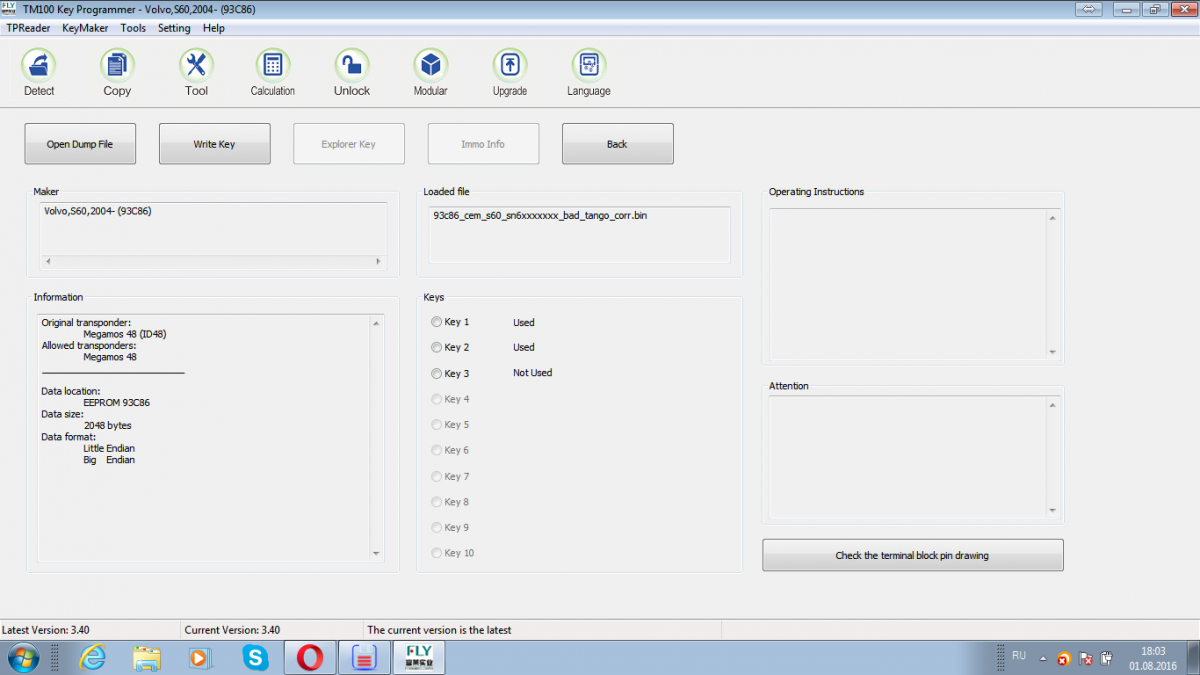Click the Operating Instructions scroll-up arrow
Viewport: 1200px width, 675px height.
pyautogui.click(x=1052, y=216)
